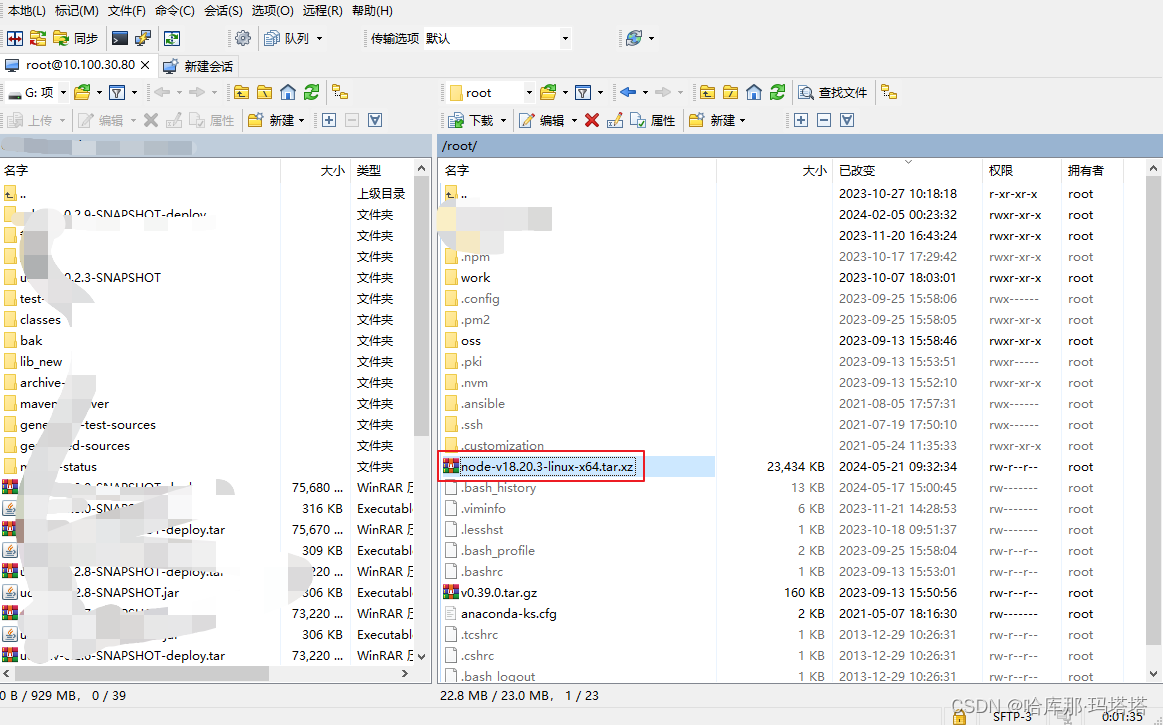Image resolution: width=1163 pixels, height=725 pixels.
Task: Click the 下载 download button
Action: [x=472, y=120]
